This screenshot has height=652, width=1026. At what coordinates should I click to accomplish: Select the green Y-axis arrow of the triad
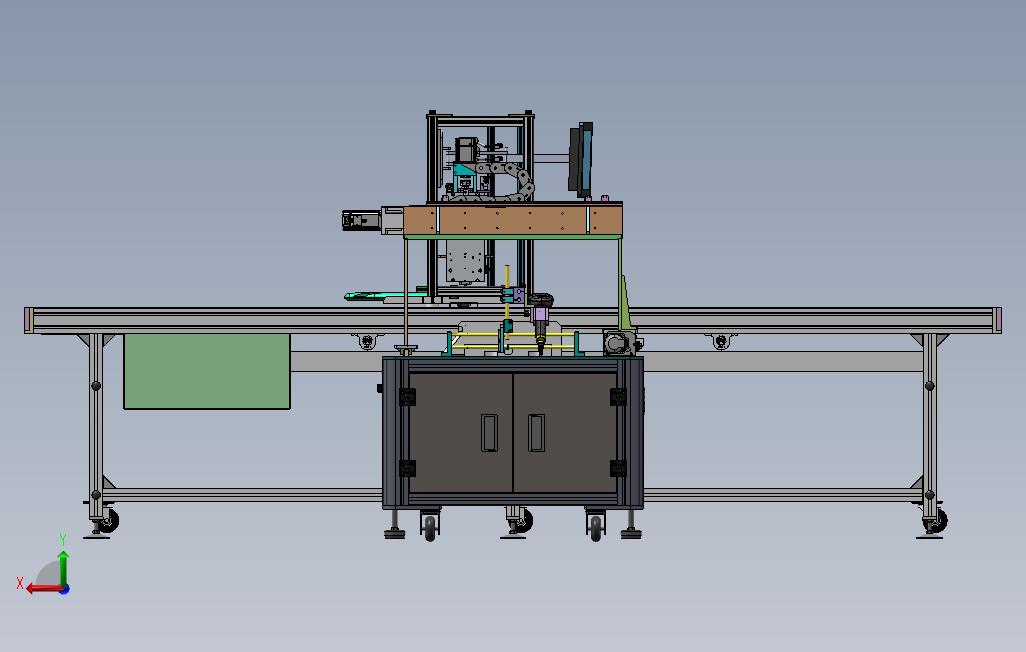coord(63,568)
